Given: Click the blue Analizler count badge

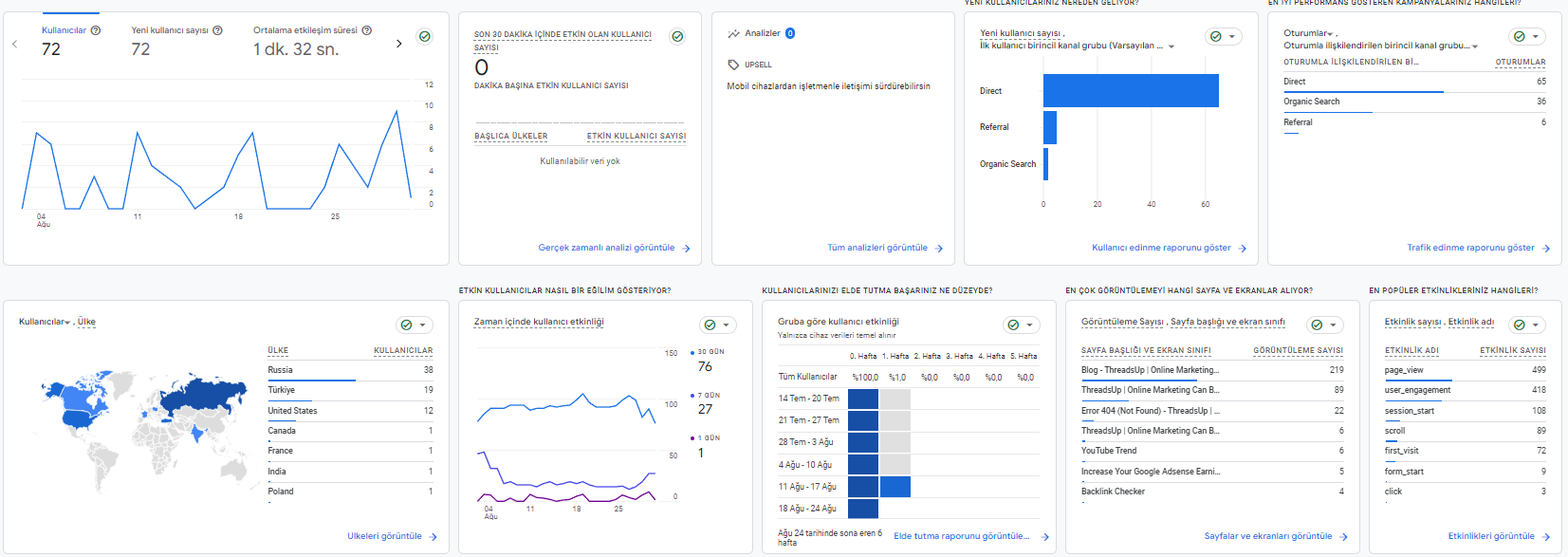Looking at the screenshot, I should (790, 33).
